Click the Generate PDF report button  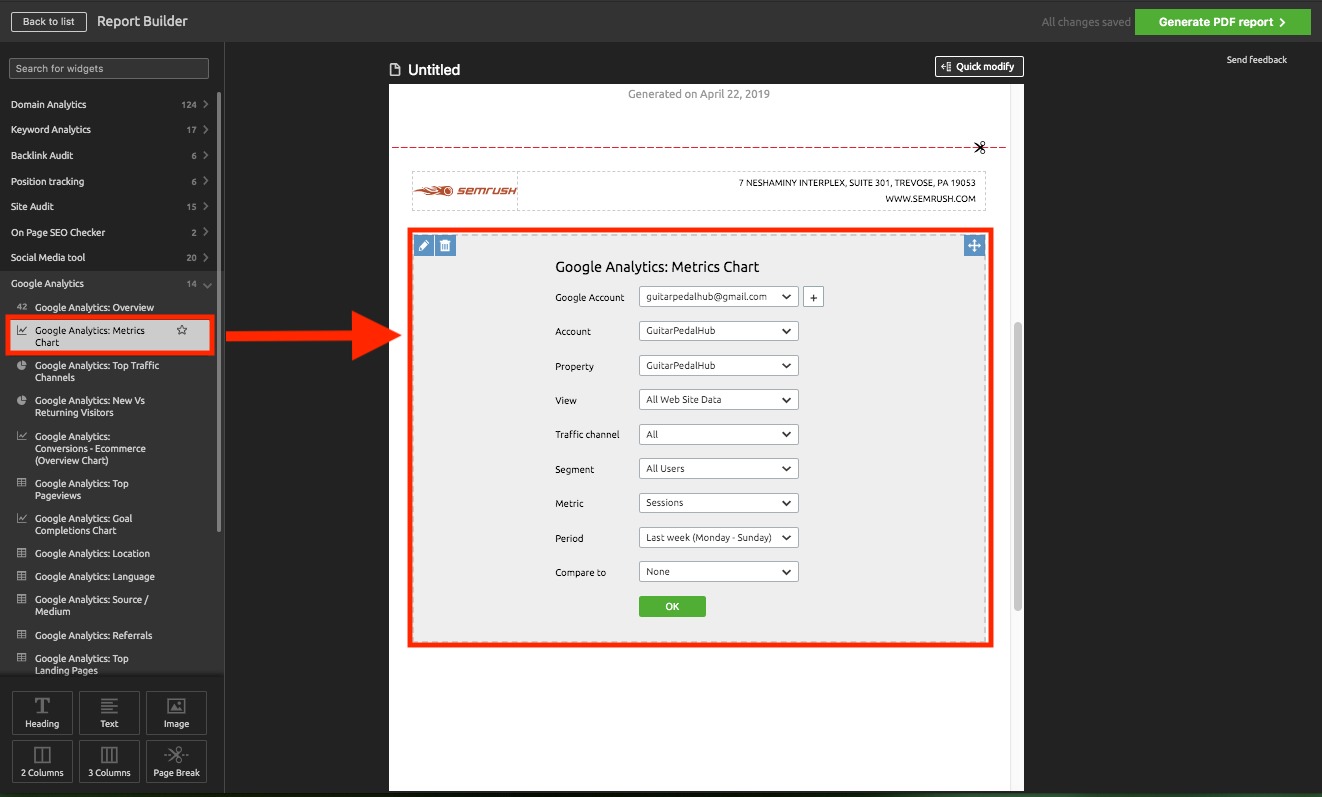click(x=1222, y=21)
